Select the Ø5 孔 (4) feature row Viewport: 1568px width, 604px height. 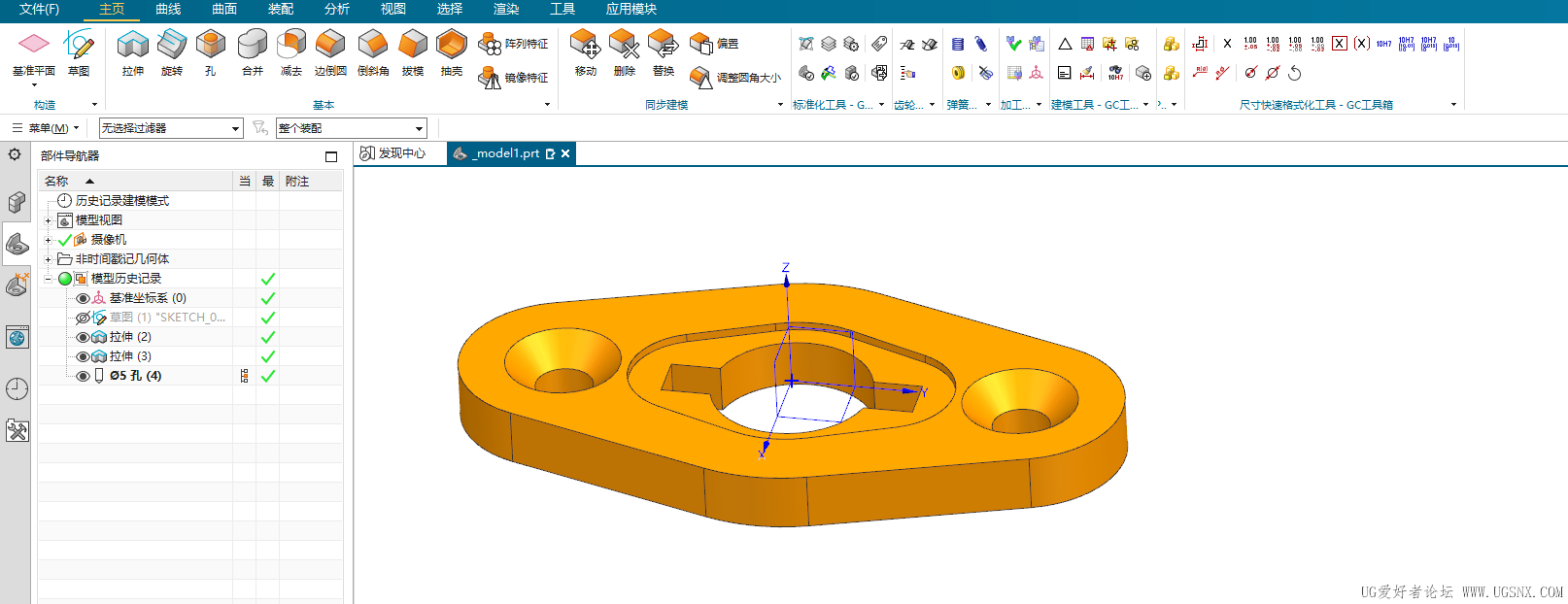190,376
